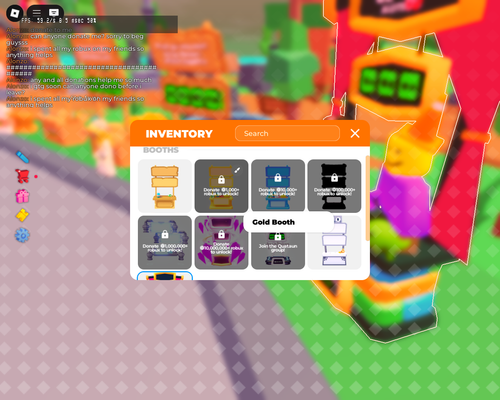Image resolution: width=500 pixels, height=400 pixels.
Task: Click the 'Gold Booth' tooltip text
Action: click(x=273, y=222)
